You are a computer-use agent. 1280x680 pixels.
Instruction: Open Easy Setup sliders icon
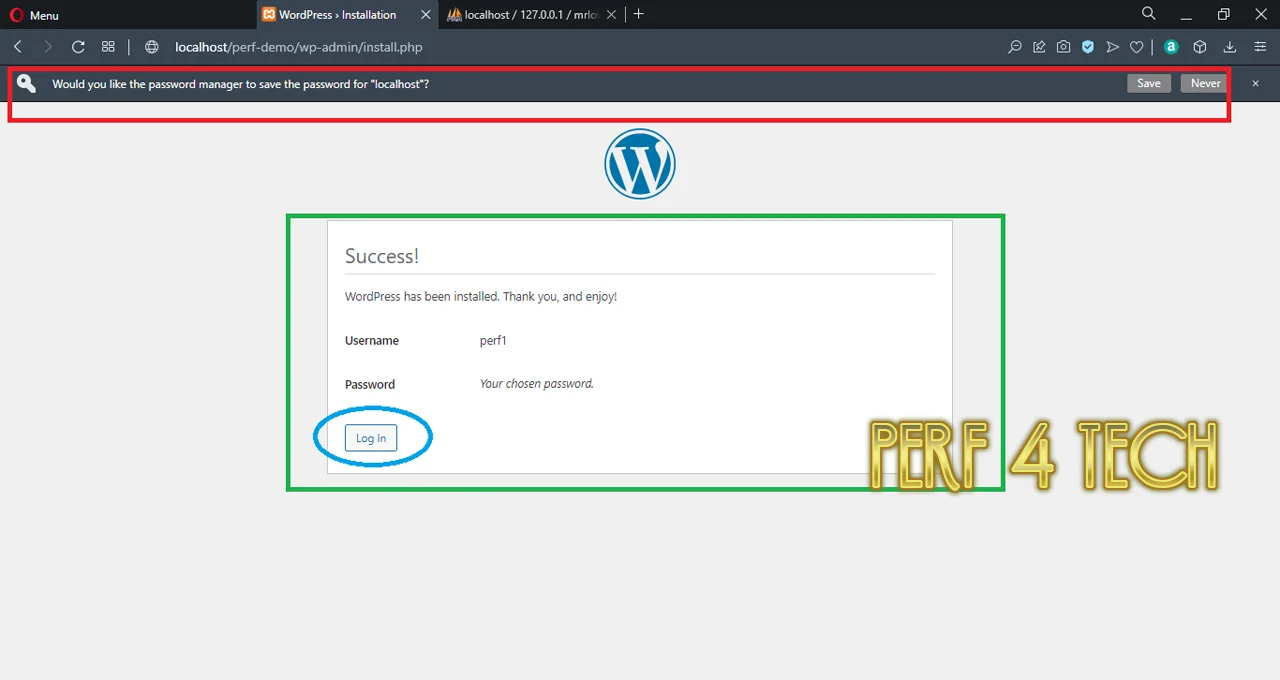tap(1260, 47)
